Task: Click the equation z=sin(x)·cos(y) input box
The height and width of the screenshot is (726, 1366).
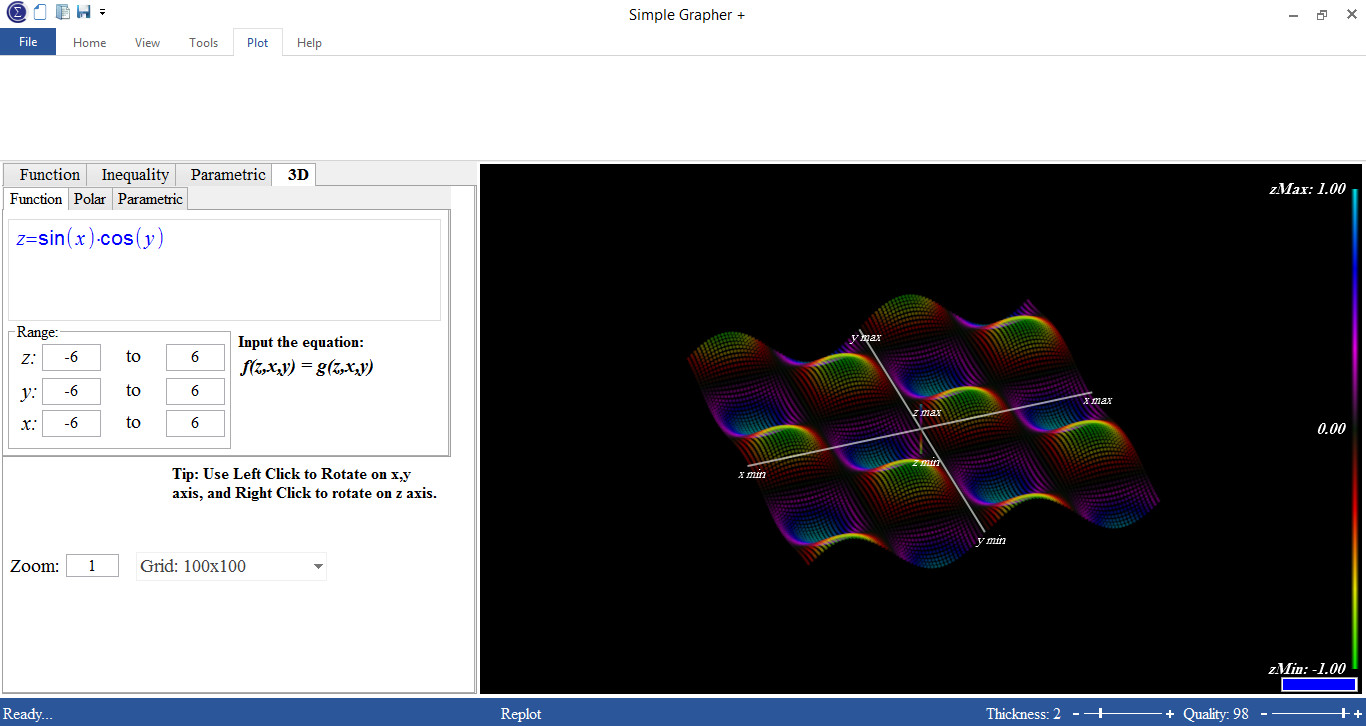Action: [x=224, y=270]
